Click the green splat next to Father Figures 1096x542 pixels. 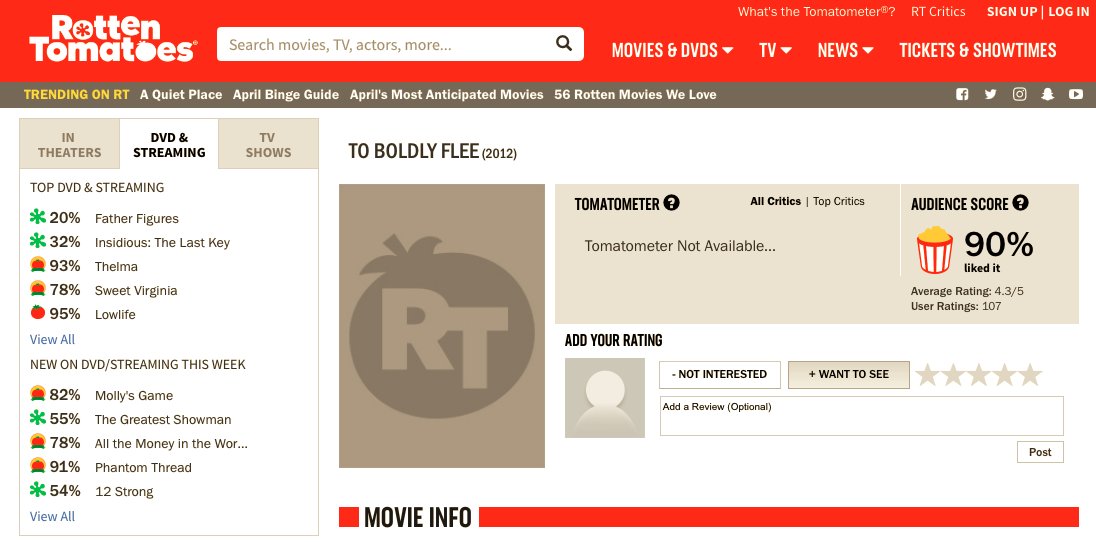coord(38,217)
